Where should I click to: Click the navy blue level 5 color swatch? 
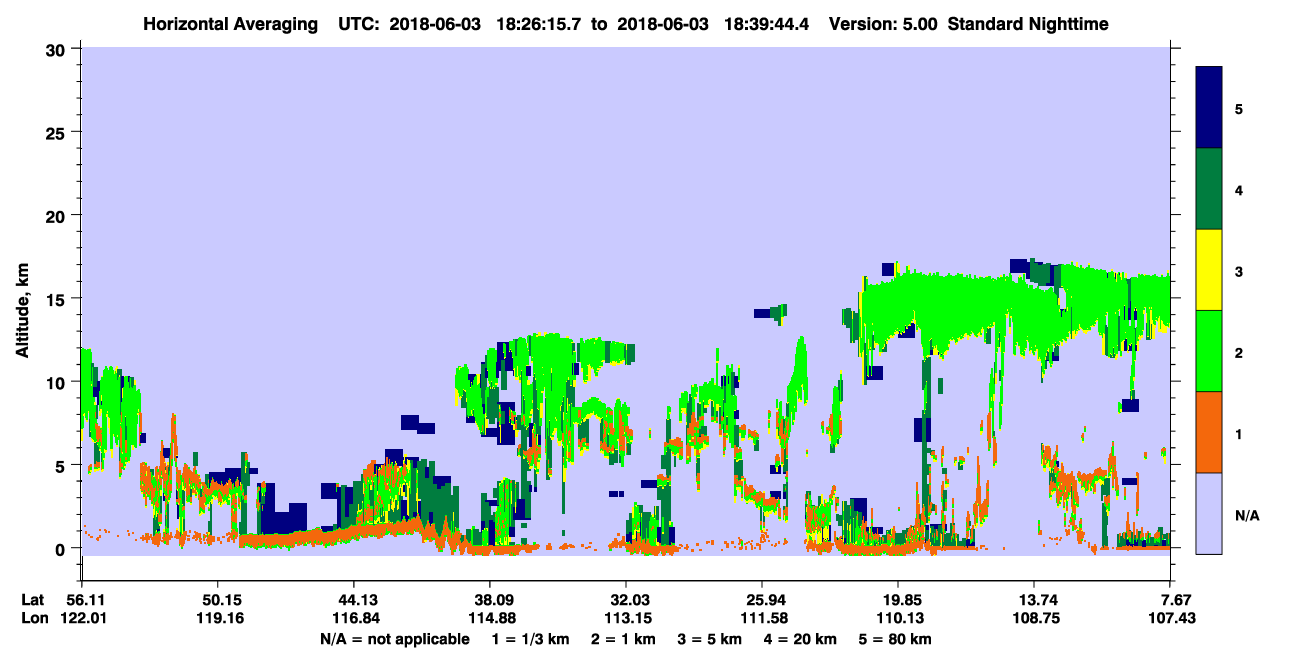click(x=1209, y=108)
